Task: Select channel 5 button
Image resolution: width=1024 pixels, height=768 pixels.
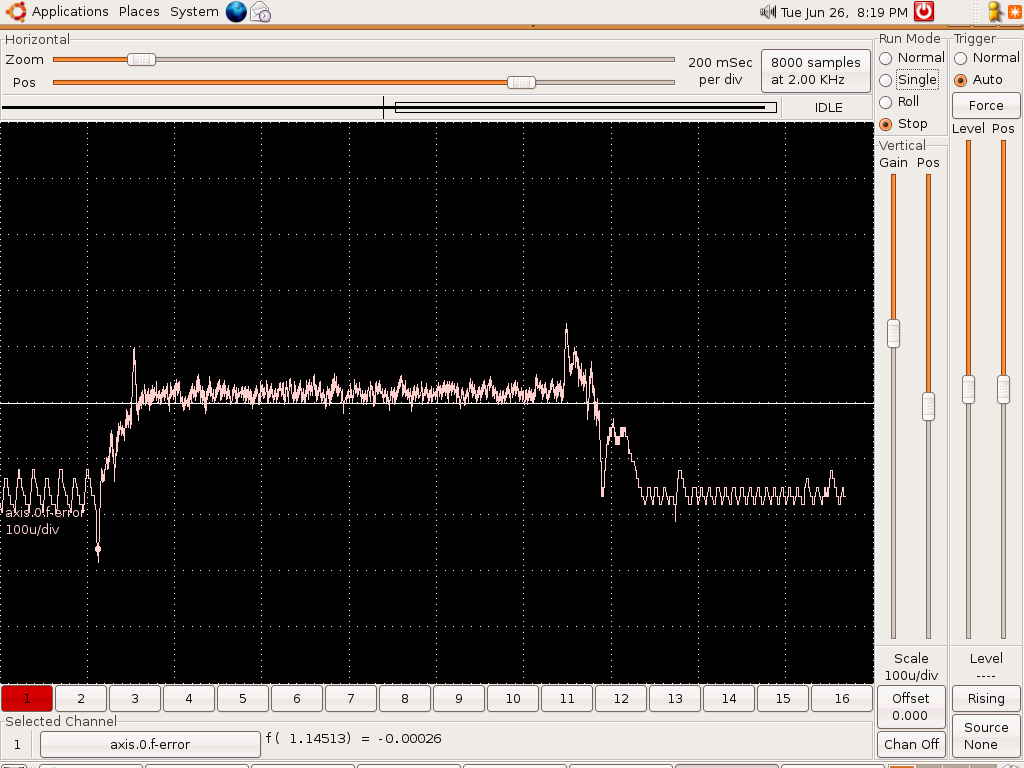Action: point(242,698)
